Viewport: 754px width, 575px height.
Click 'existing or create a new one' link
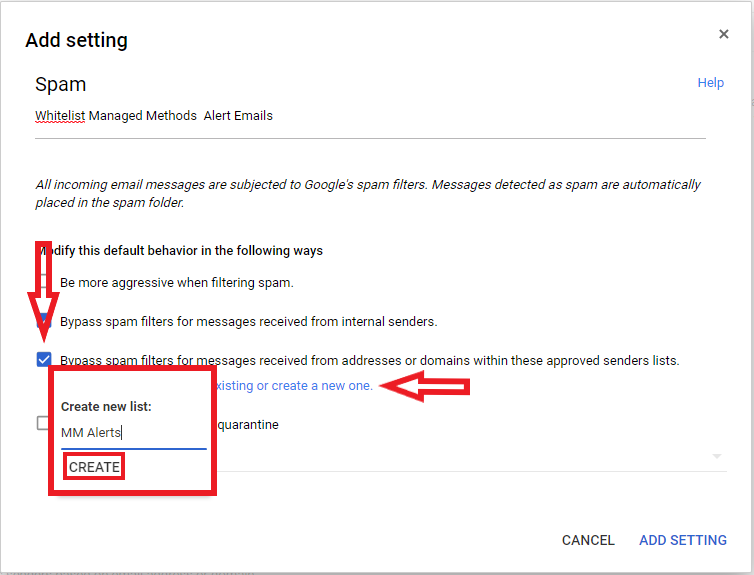294,386
